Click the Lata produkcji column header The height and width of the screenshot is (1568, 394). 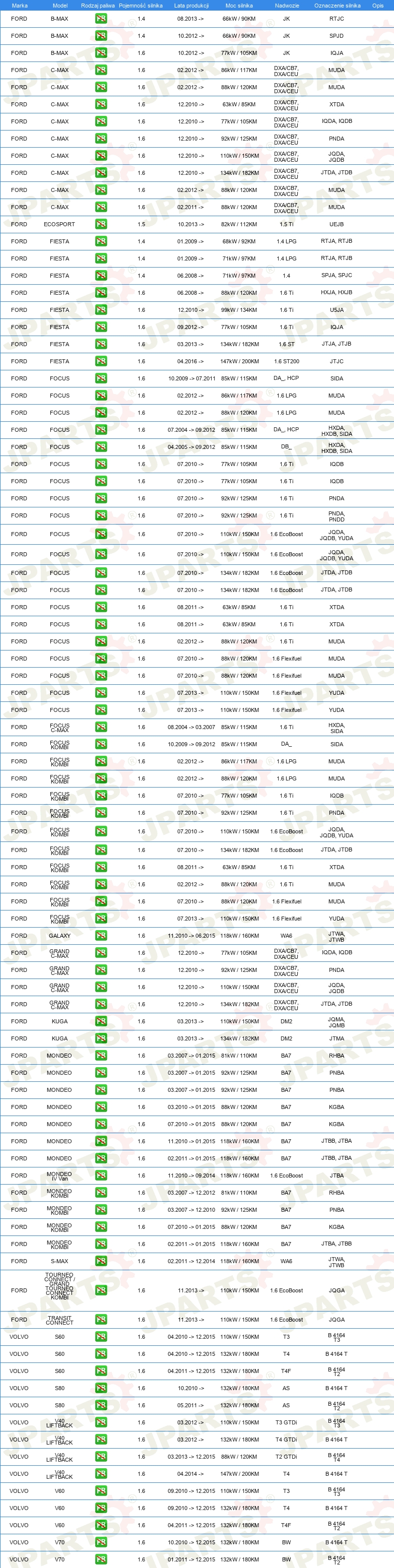pos(191,6)
